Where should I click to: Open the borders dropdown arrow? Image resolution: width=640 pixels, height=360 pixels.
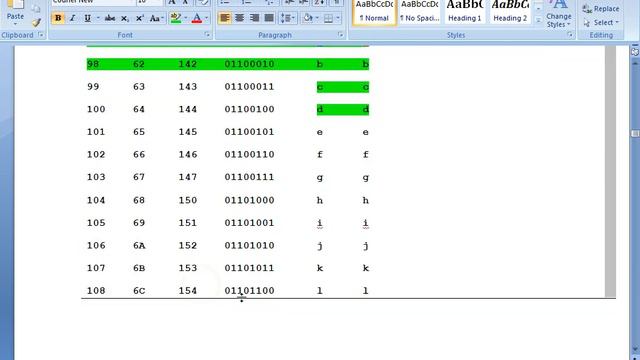coord(338,18)
